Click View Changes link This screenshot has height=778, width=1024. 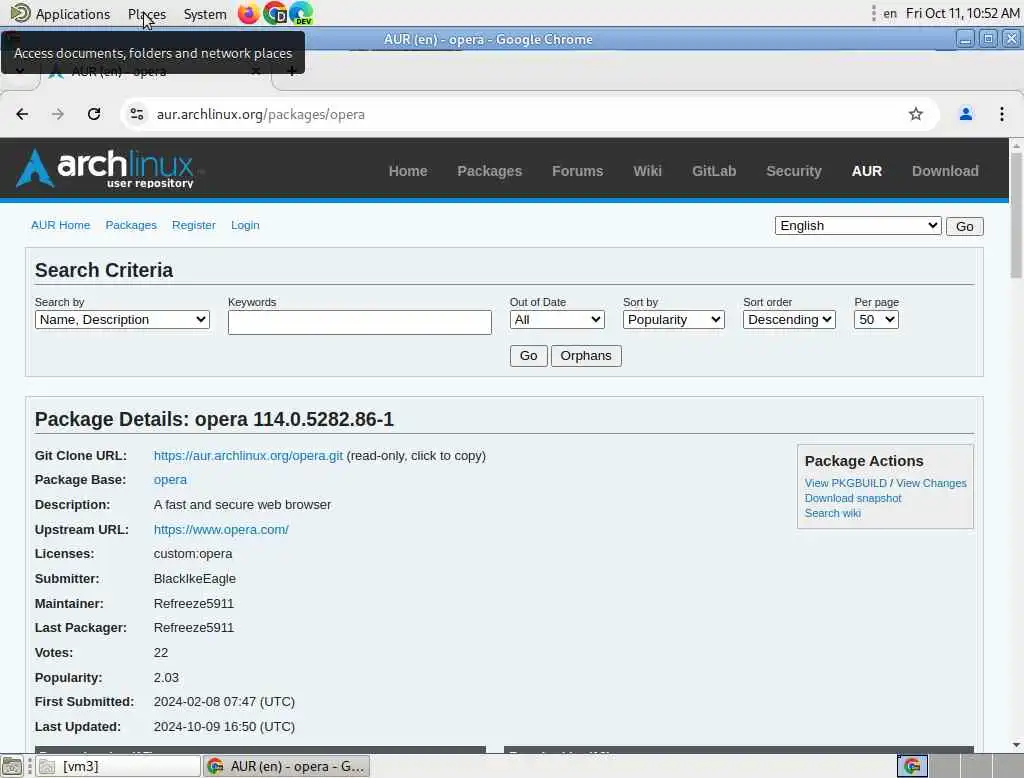[x=931, y=483]
